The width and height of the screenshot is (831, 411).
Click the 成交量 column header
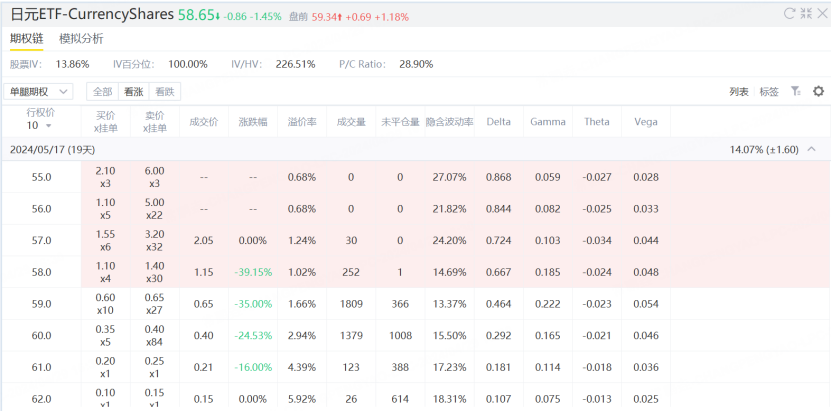(351, 122)
